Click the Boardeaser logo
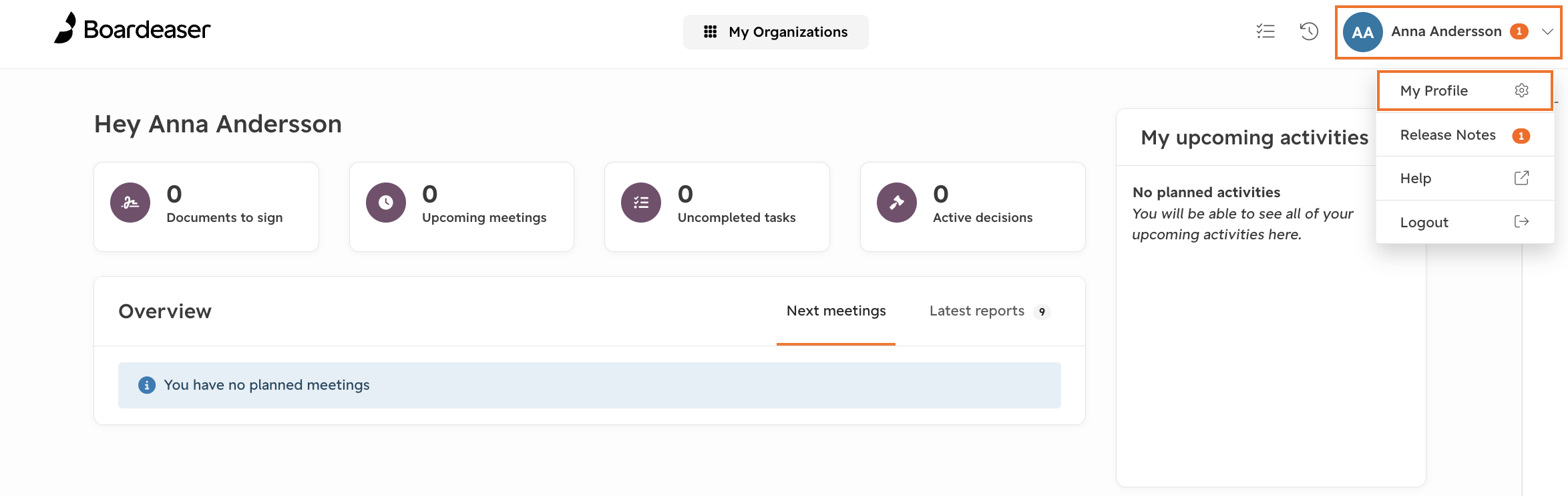Image resolution: width=1568 pixels, height=496 pixels. pyautogui.click(x=132, y=28)
